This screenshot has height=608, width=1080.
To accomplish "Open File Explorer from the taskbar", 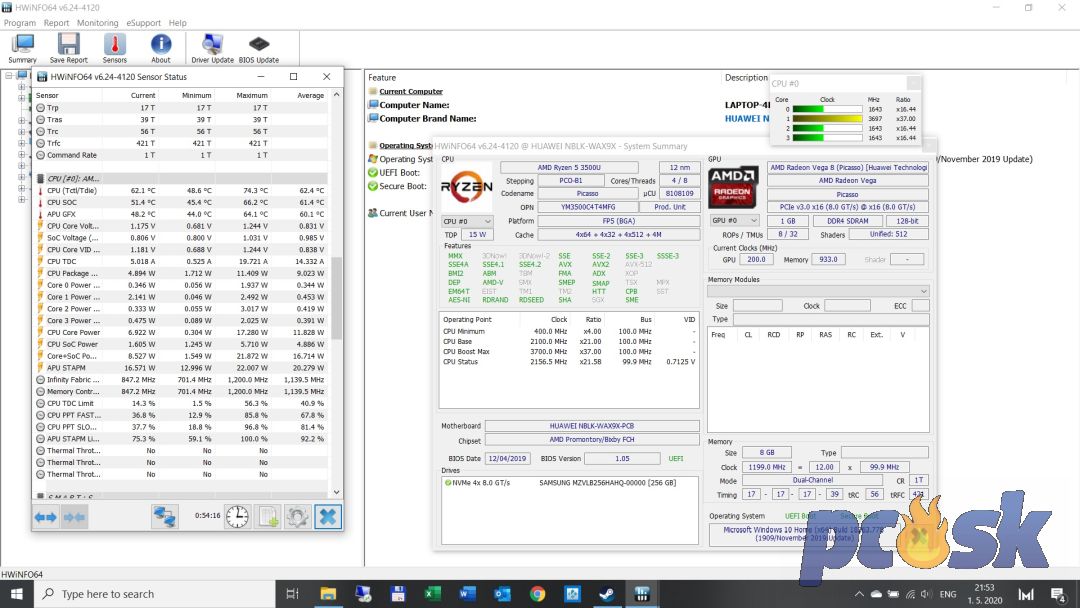I will click(328, 594).
